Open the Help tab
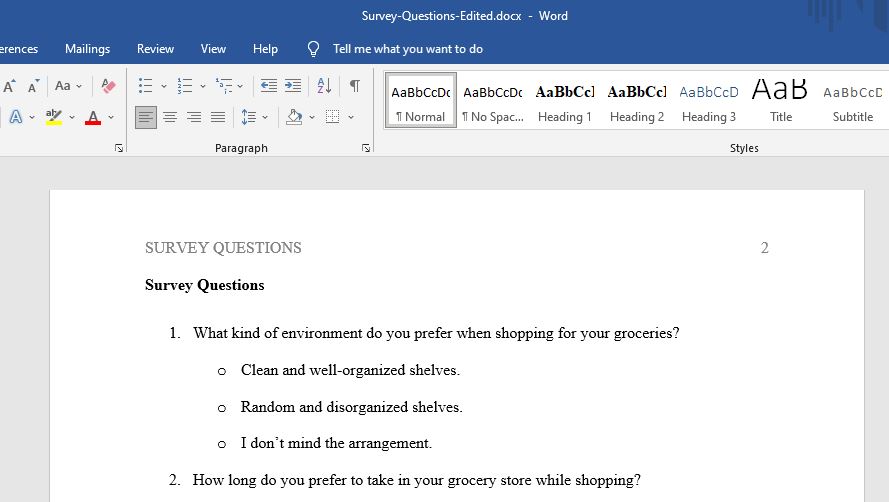 point(265,49)
